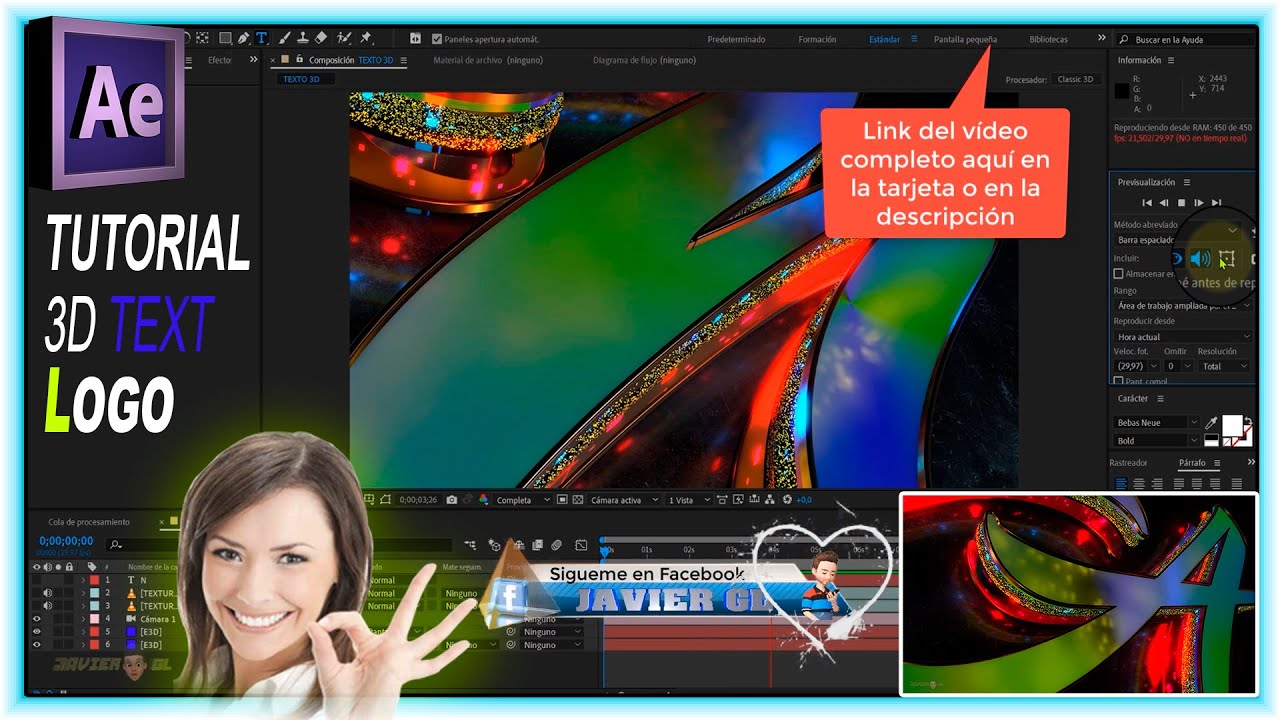
Task: Click the composition mini-flowchart icon in timeline
Action: [470, 545]
